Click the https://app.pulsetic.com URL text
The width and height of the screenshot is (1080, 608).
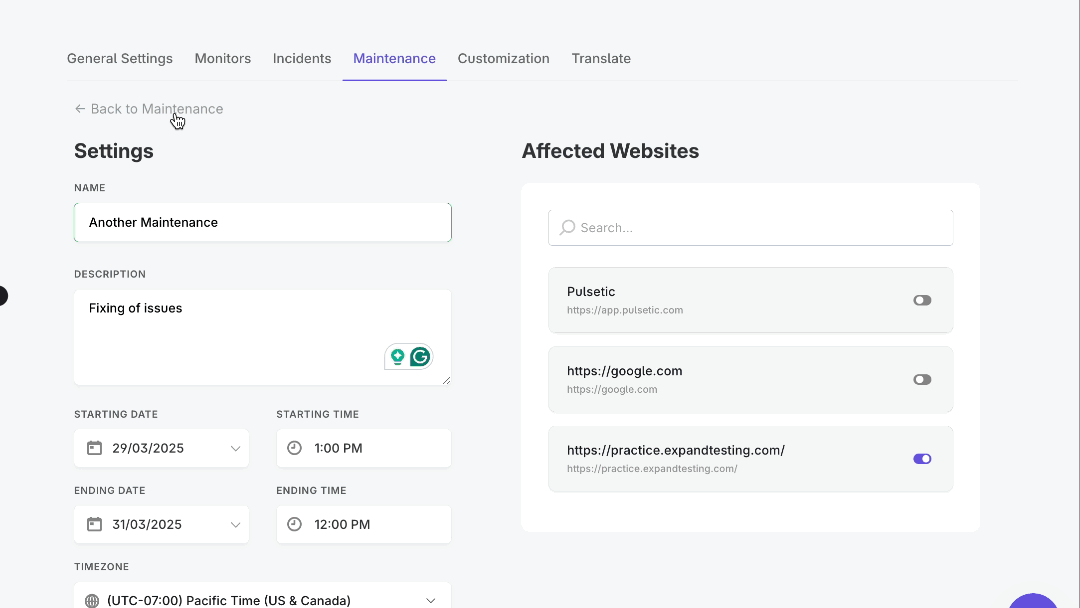(625, 310)
